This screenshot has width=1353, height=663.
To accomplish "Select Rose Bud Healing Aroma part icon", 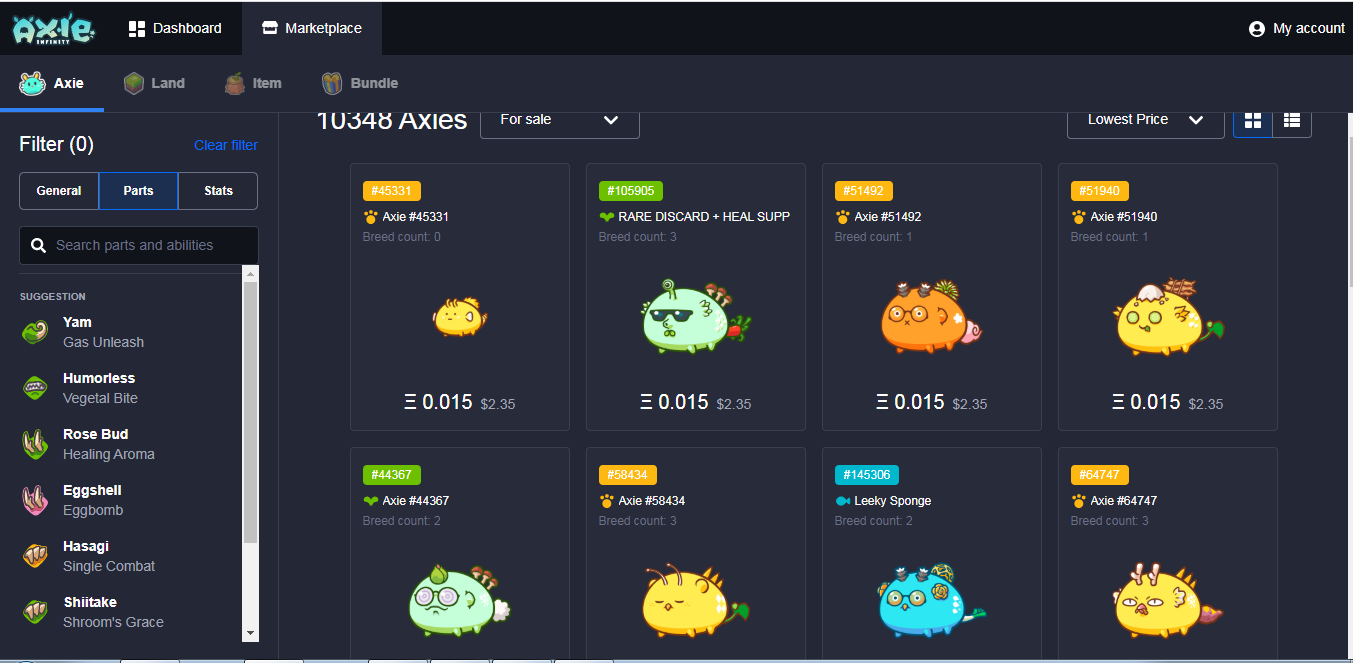I will [x=35, y=444].
